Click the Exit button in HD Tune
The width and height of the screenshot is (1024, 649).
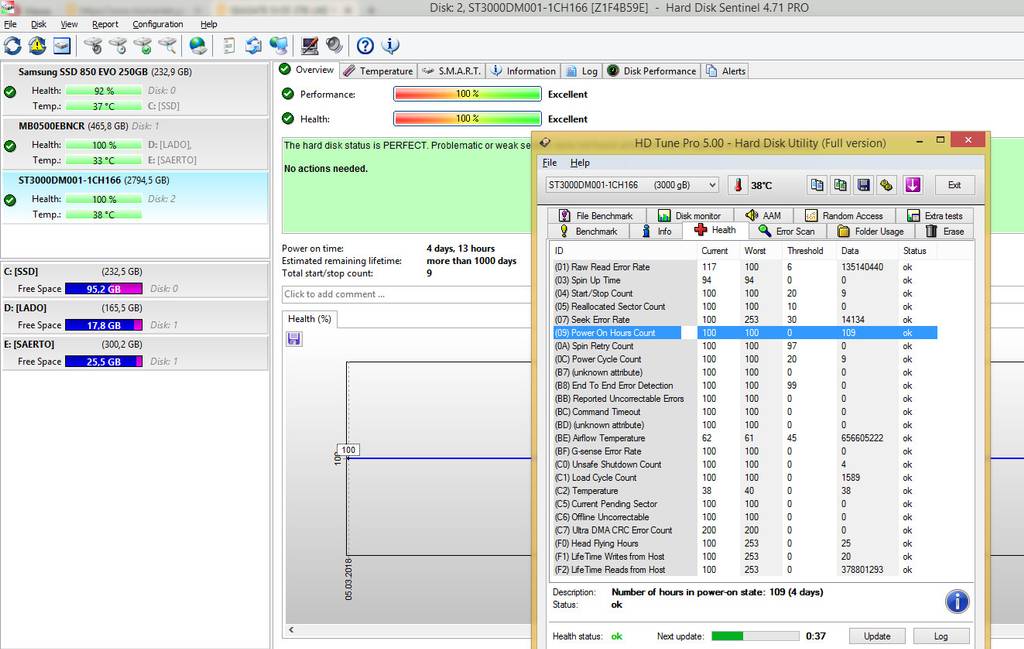tap(954, 185)
